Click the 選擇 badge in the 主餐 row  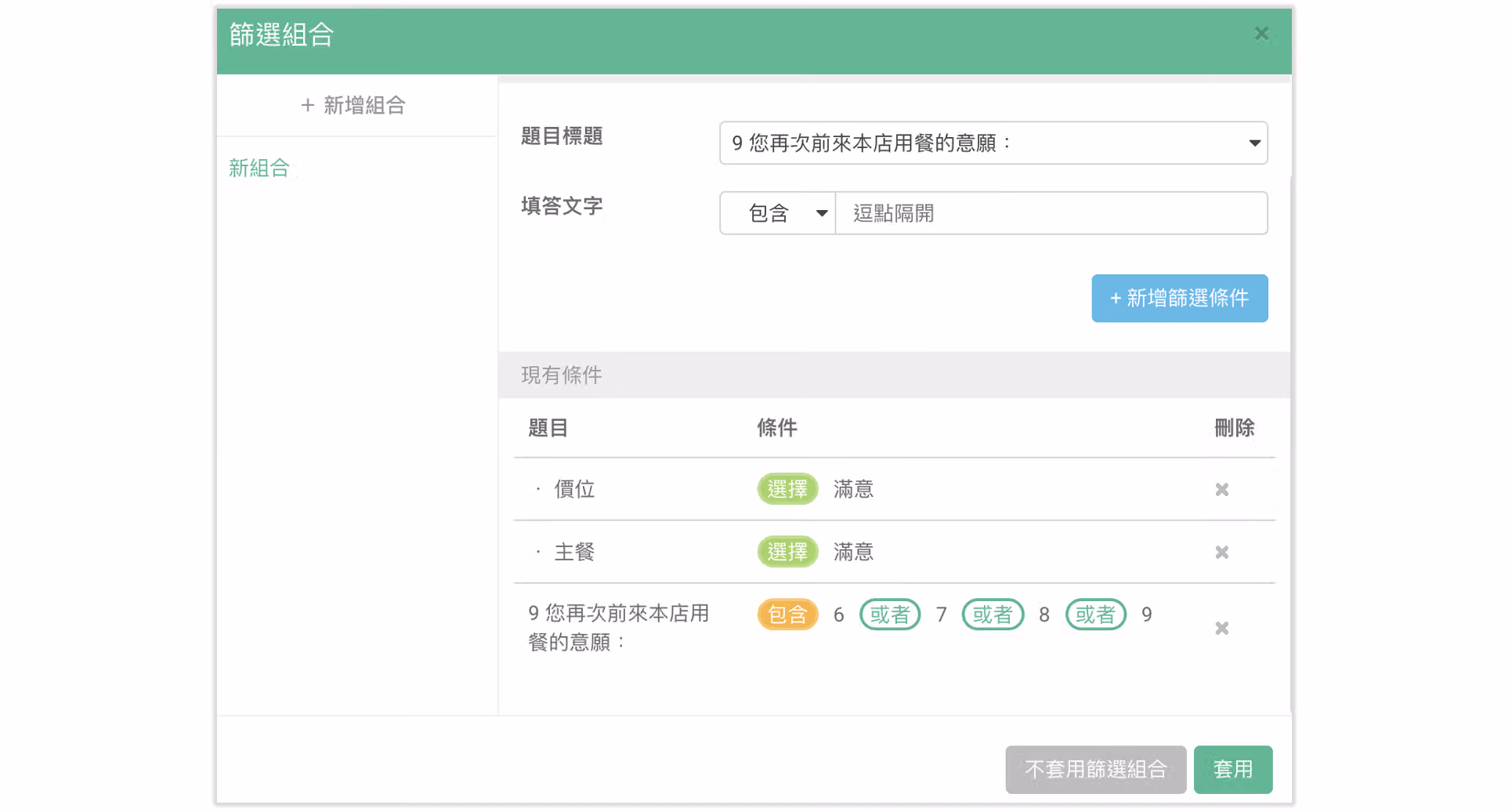[787, 552]
